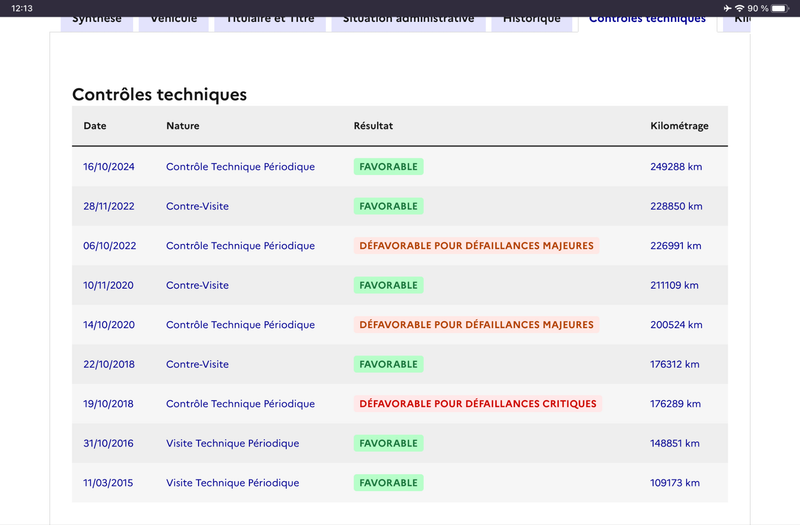Select the mileage 200524 km
This screenshot has width=800, height=525.
[x=676, y=325]
